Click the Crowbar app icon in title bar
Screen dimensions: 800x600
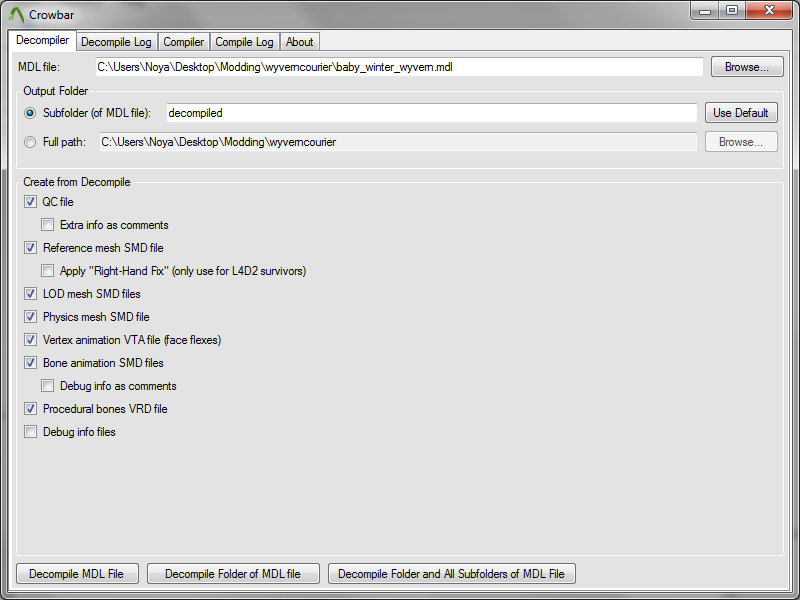(x=16, y=14)
